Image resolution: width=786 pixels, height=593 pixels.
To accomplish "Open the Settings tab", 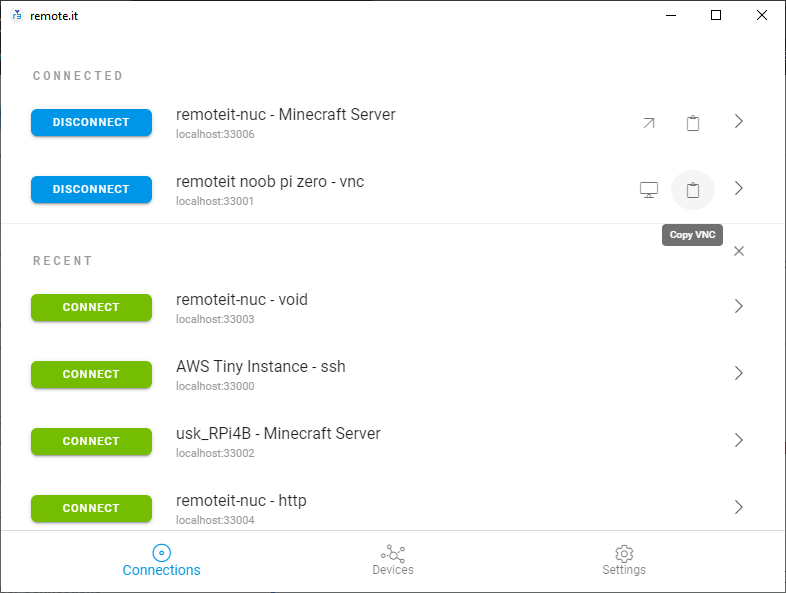I will 624,560.
